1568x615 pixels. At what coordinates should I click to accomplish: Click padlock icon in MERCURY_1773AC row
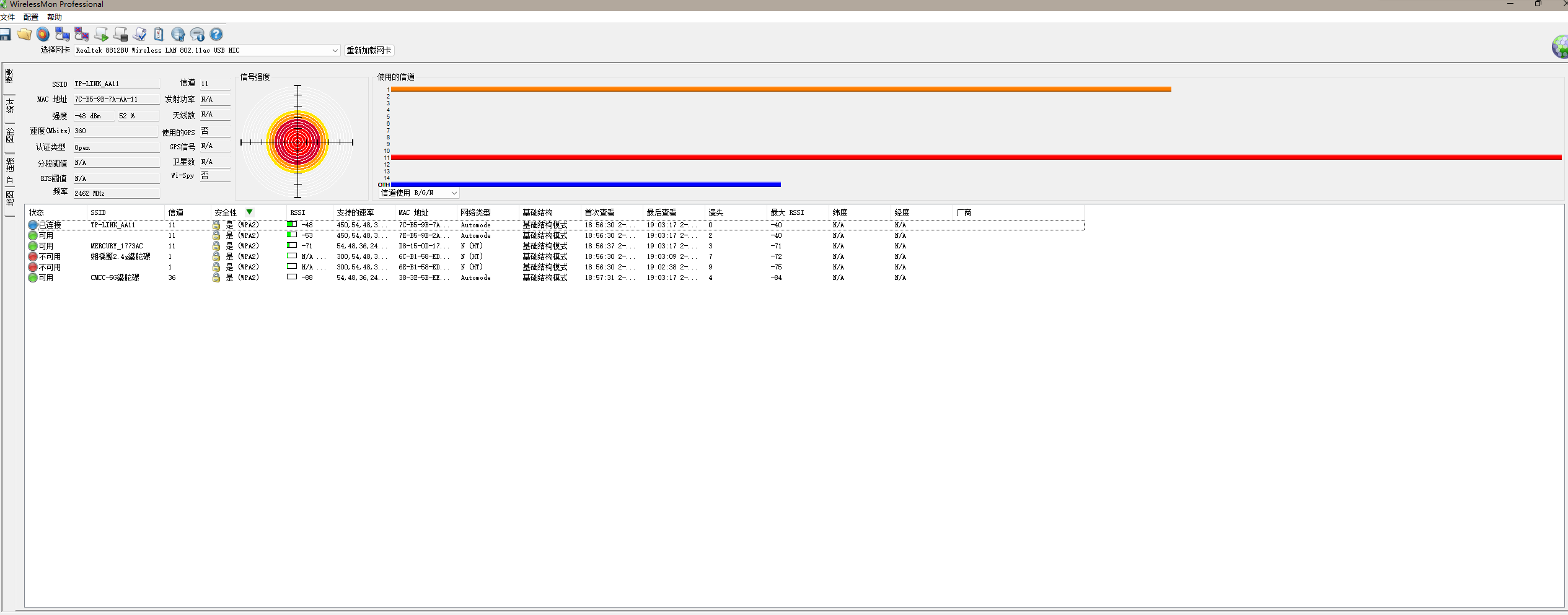216,246
